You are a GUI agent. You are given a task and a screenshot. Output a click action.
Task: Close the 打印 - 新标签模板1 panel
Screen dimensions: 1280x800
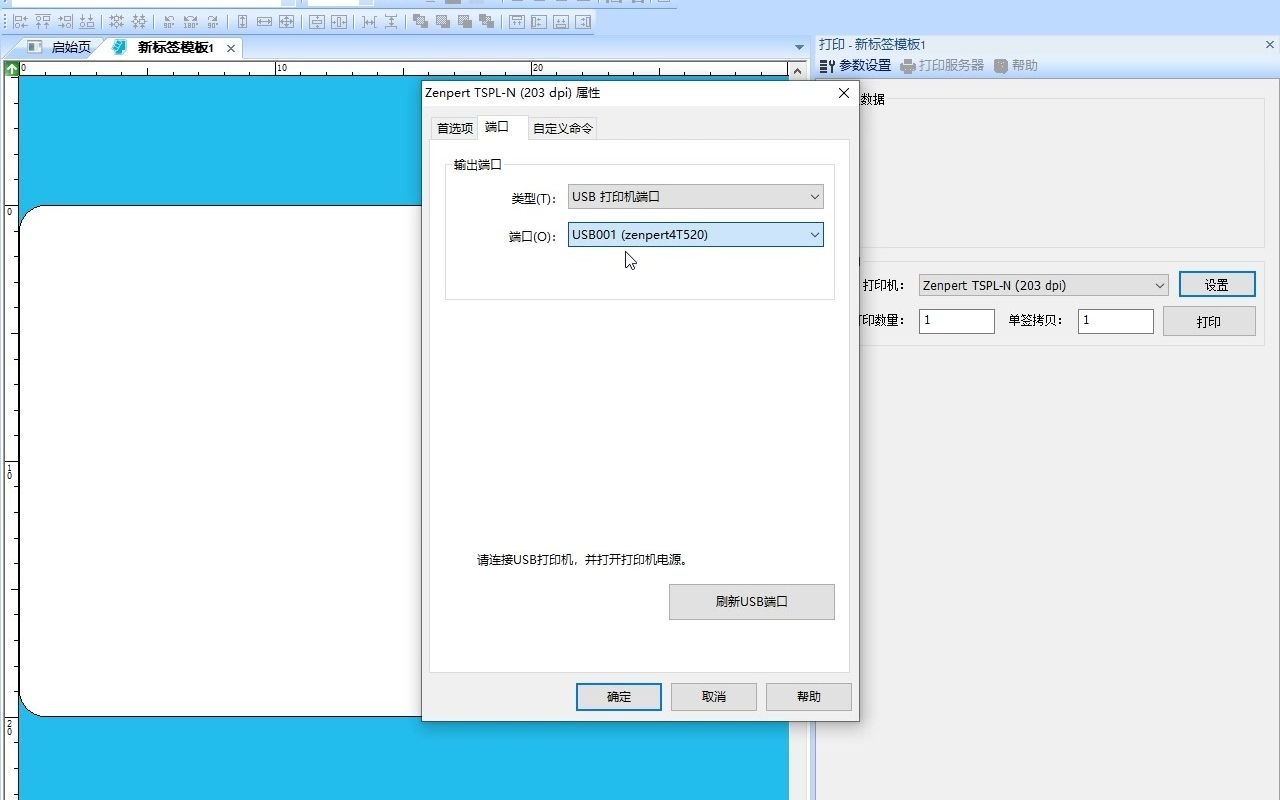pyautogui.click(x=1271, y=44)
